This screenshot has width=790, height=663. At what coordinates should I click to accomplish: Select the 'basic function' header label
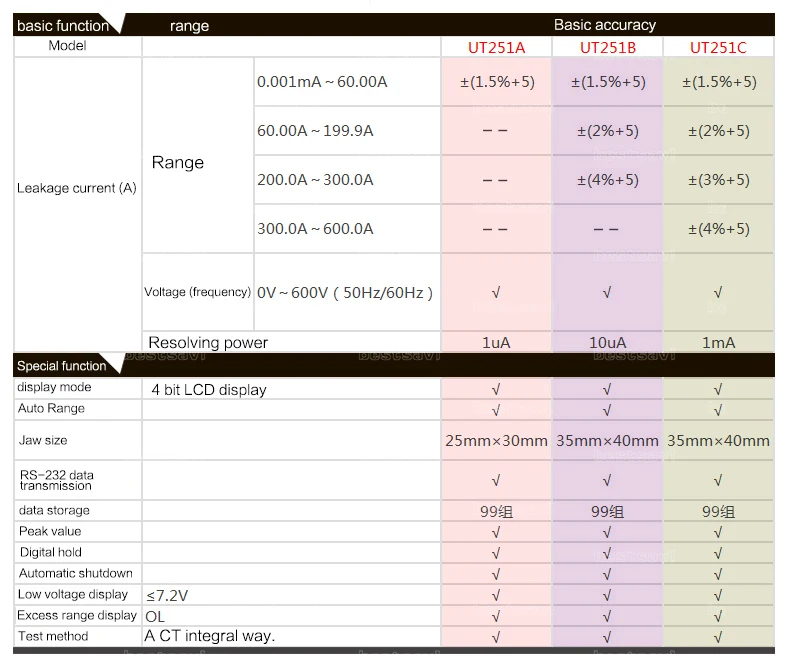point(63,26)
